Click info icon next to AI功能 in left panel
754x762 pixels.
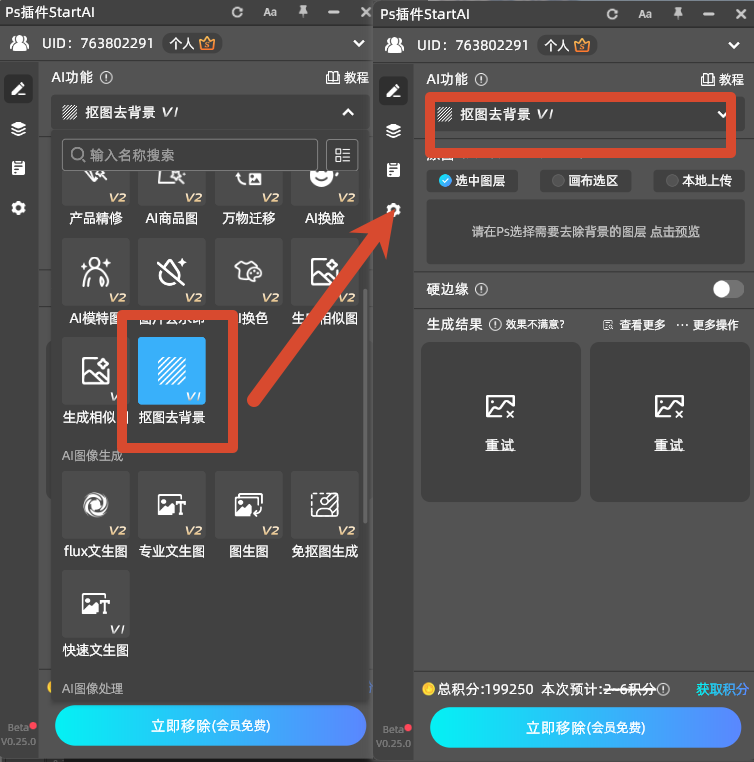106,77
